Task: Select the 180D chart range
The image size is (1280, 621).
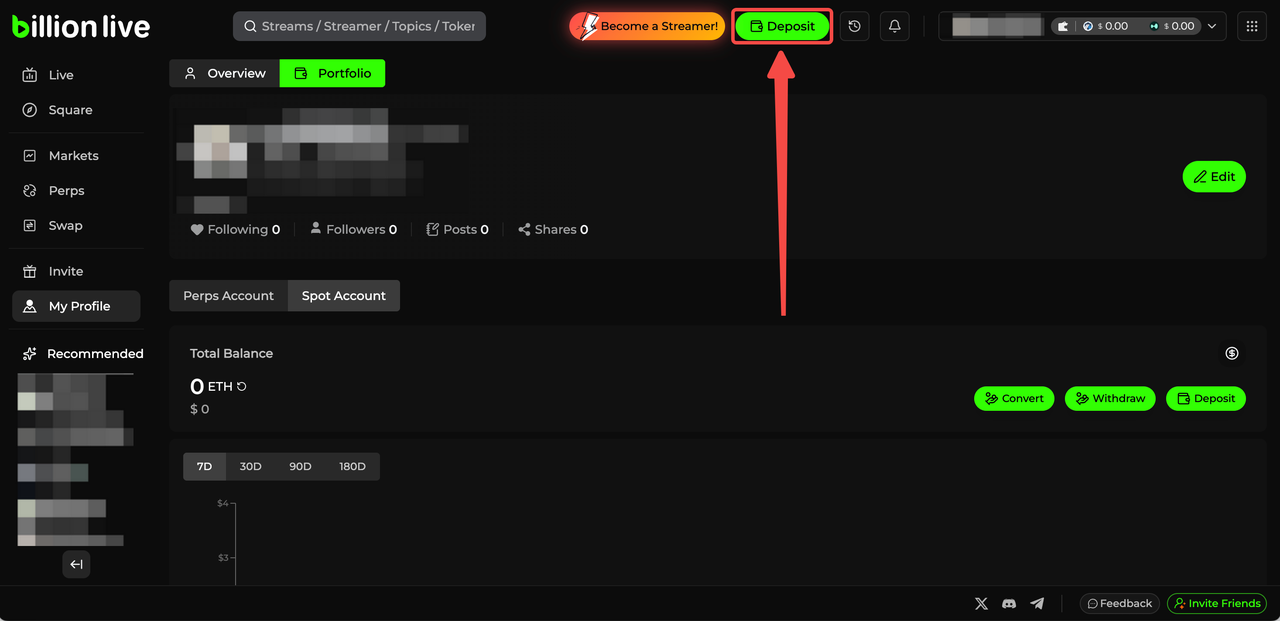Action: pos(352,467)
